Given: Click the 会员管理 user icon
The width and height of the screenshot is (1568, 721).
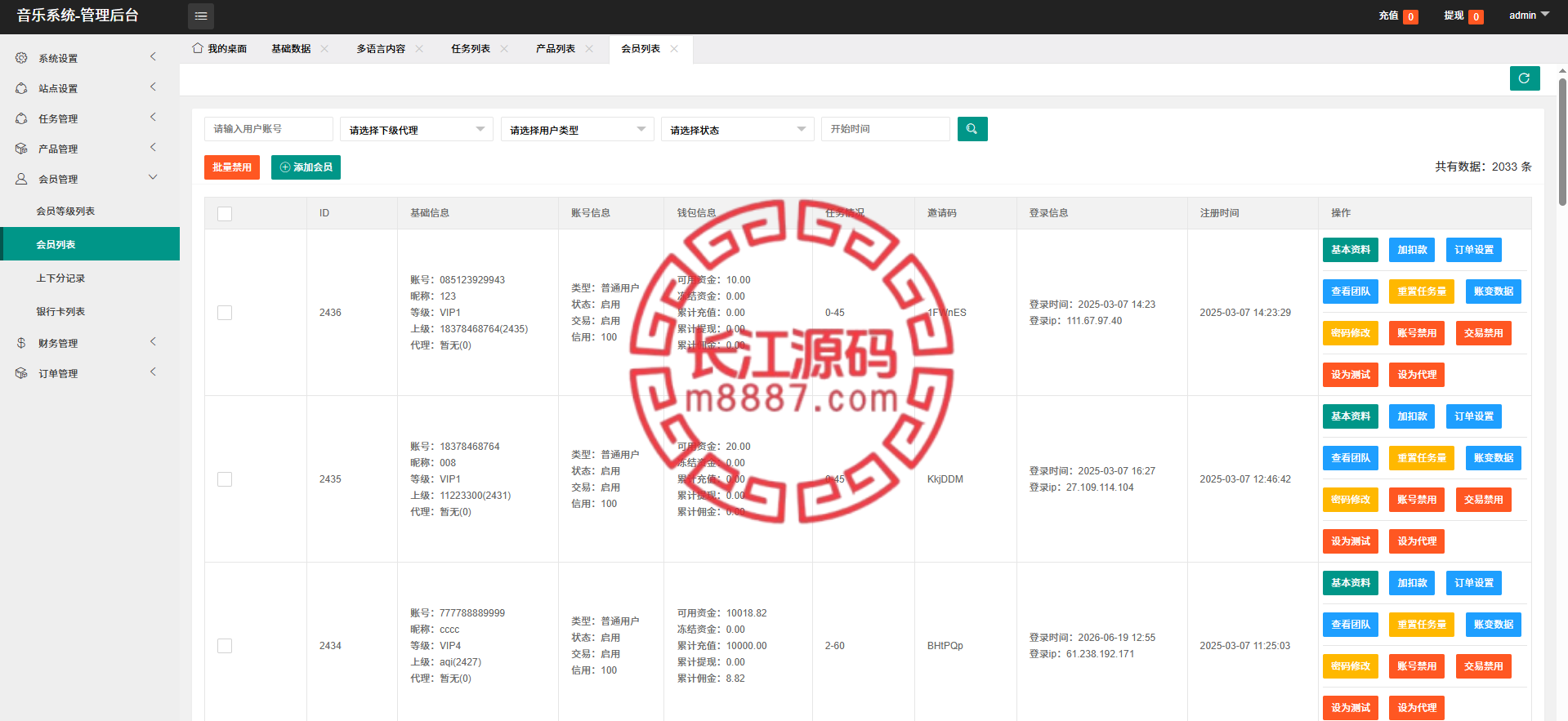Looking at the screenshot, I should click(21, 179).
